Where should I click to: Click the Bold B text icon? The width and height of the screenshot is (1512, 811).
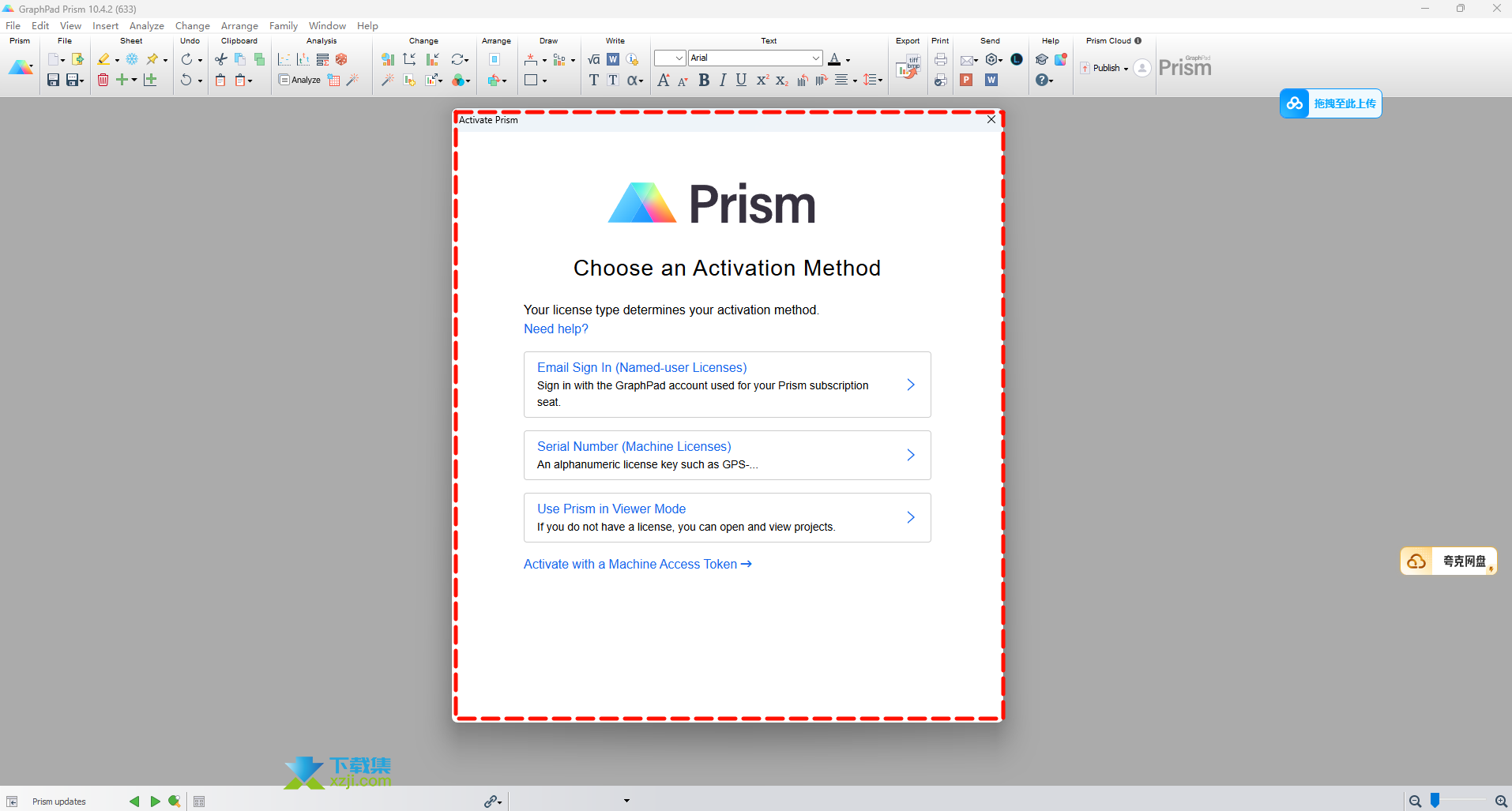[x=704, y=80]
